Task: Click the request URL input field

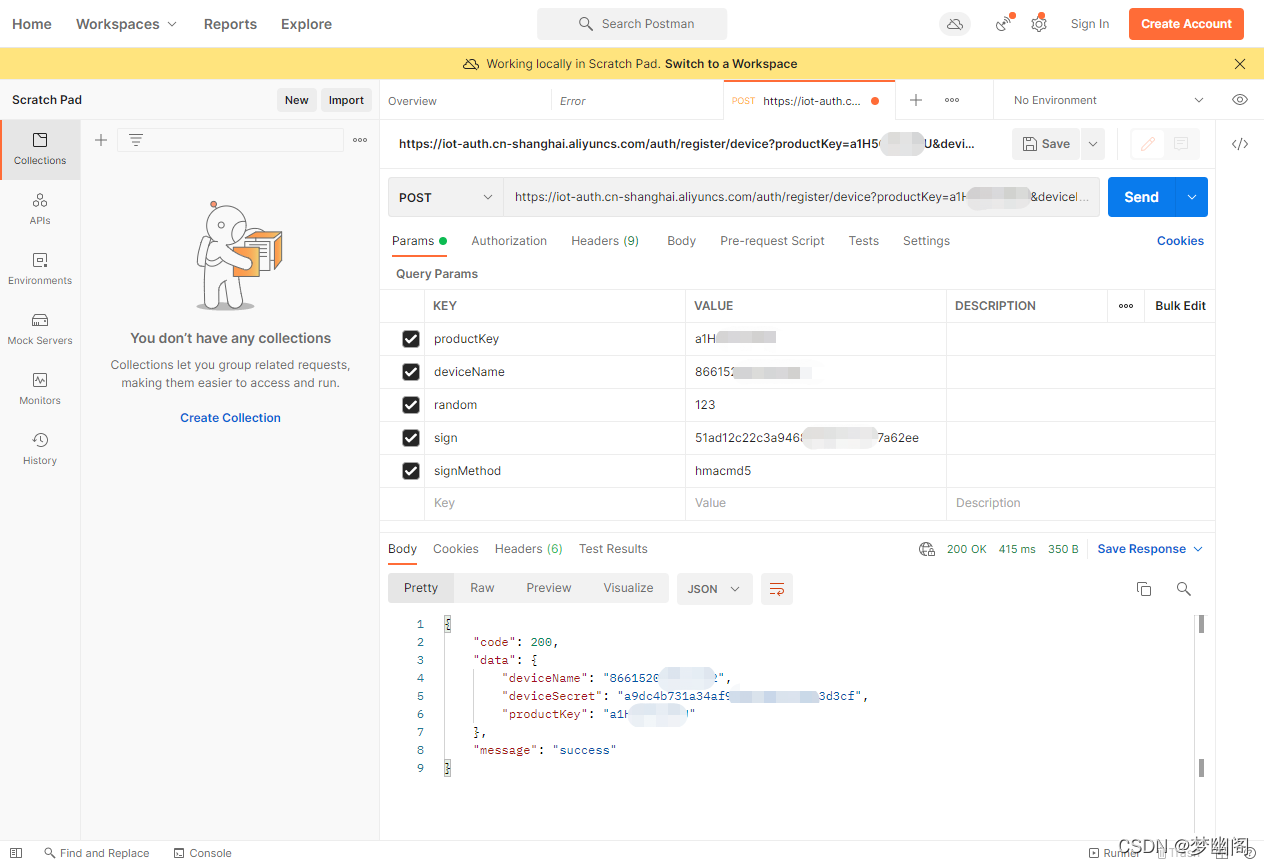Action: pyautogui.click(x=801, y=197)
